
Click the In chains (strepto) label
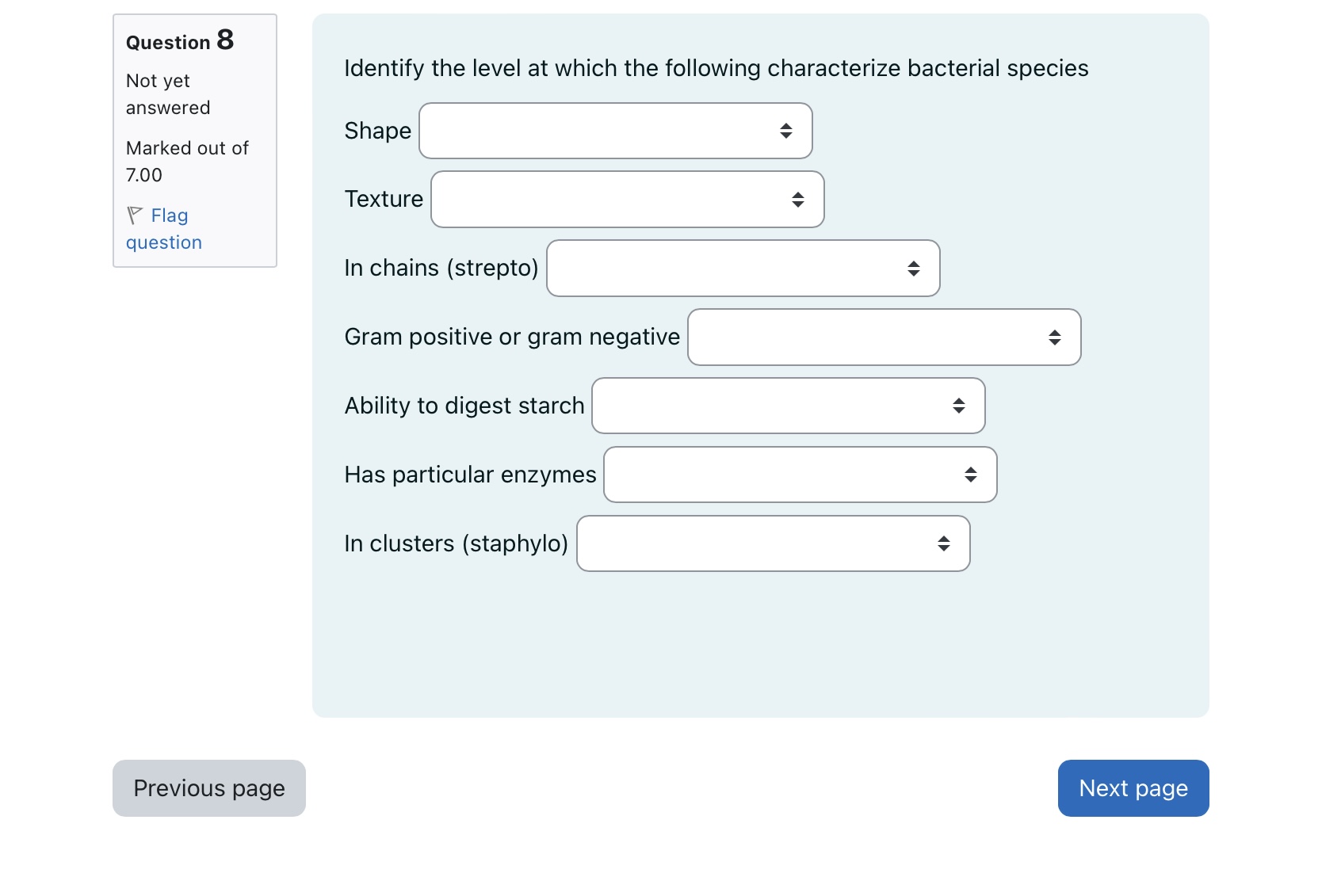click(x=441, y=268)
